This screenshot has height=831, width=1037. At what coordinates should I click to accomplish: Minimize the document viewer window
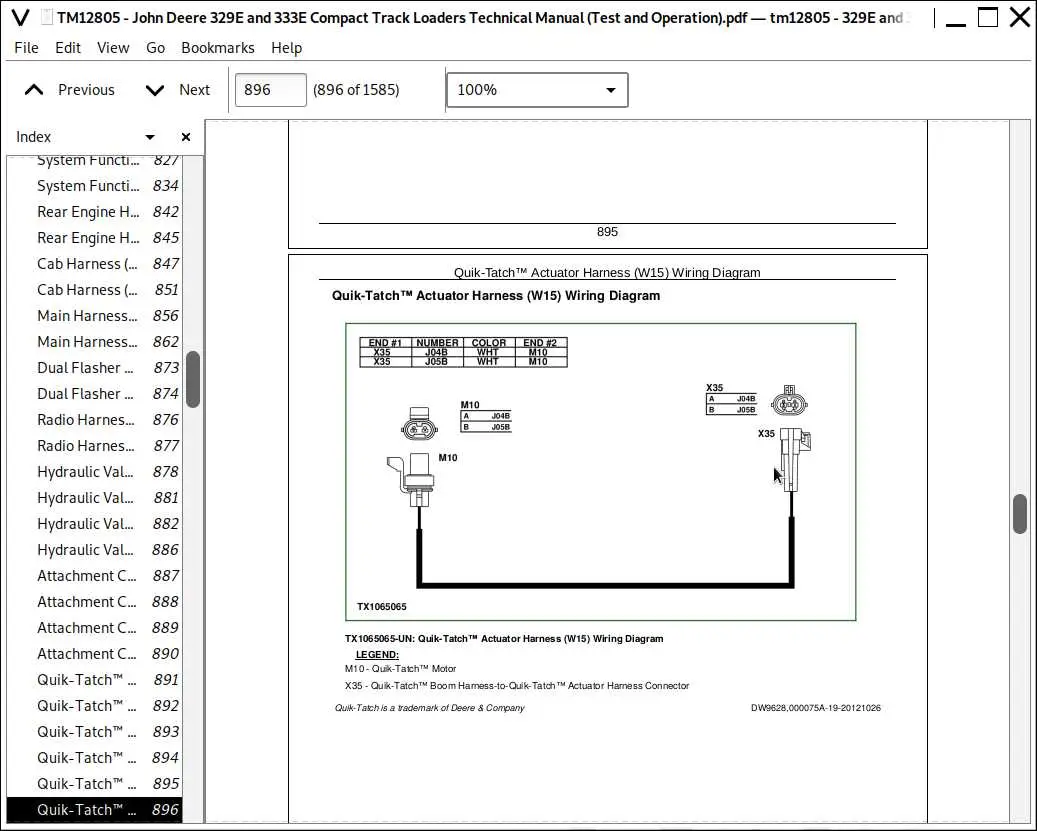pos(956,24)
